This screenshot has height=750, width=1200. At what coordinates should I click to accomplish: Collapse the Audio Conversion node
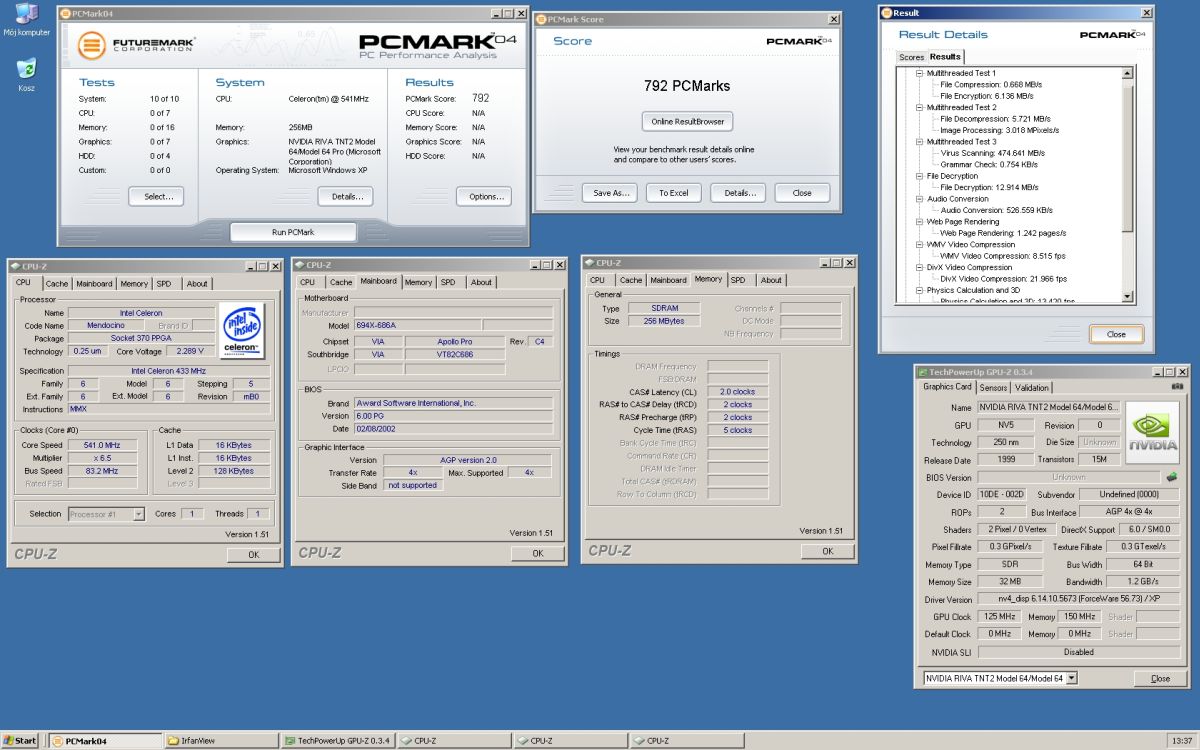tap(919, 199)
